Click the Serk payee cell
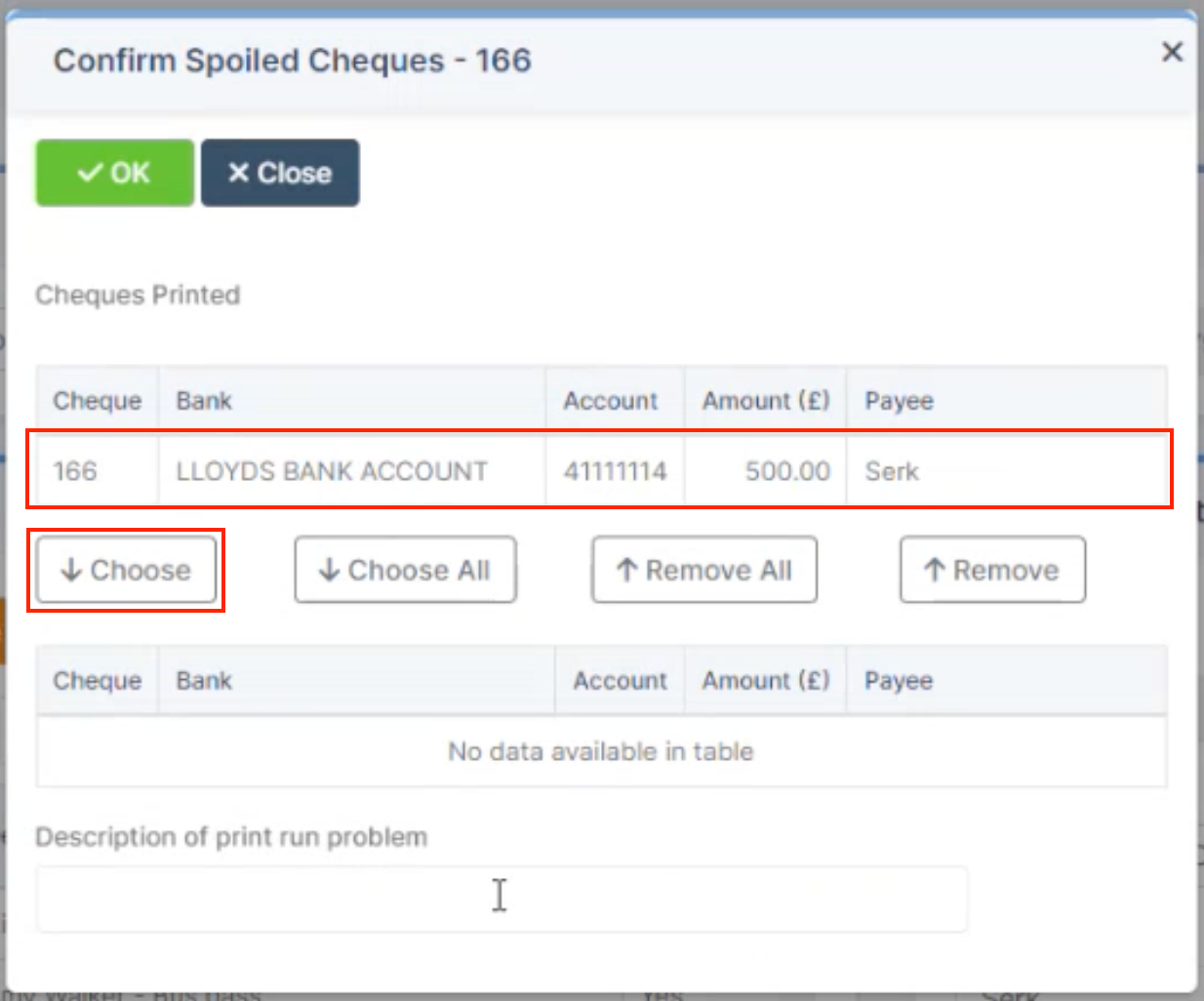The height and width of the screenshot is (1001, 1204). 1007,471
